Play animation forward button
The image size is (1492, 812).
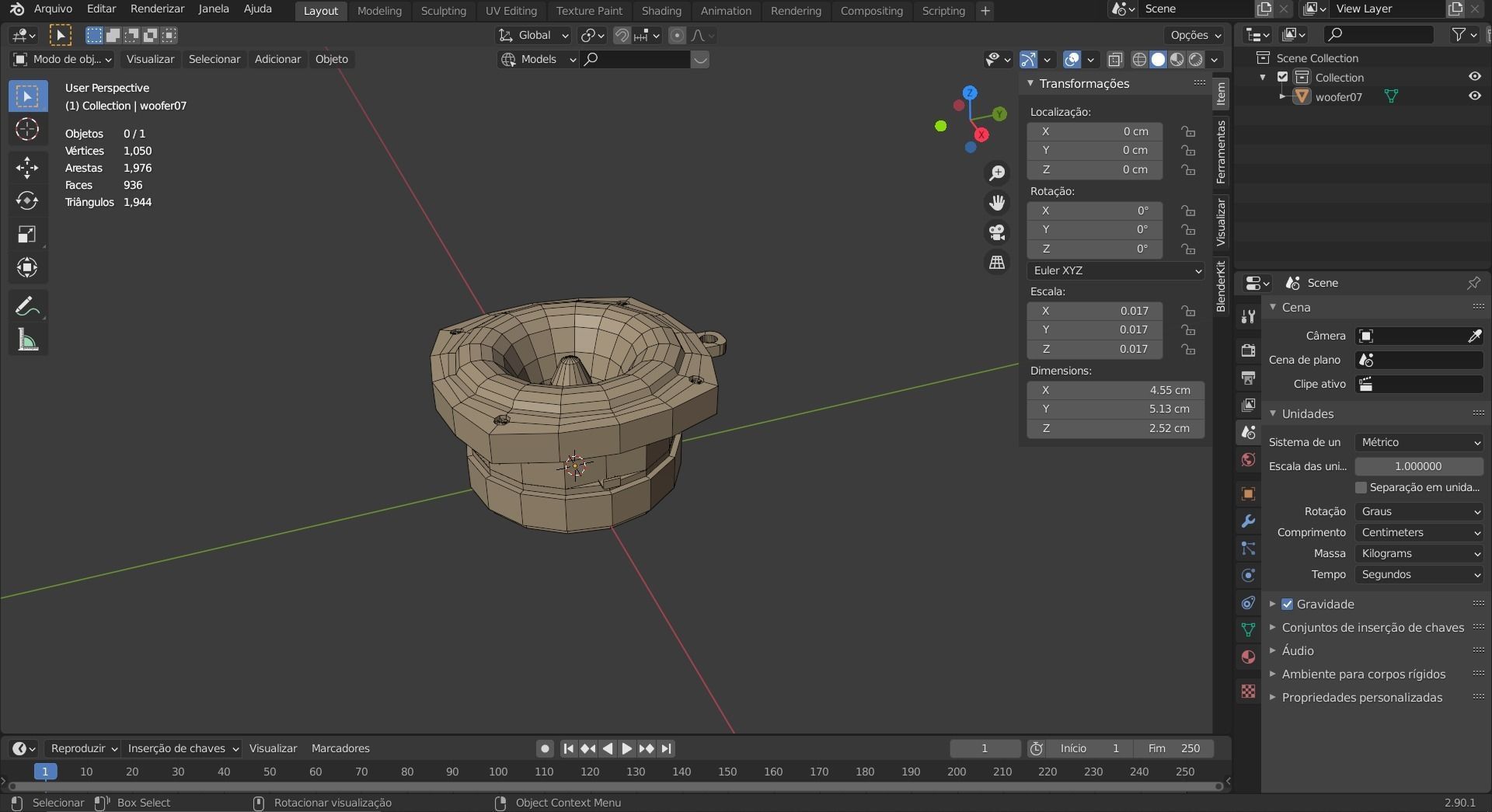[x=626, y=748]
